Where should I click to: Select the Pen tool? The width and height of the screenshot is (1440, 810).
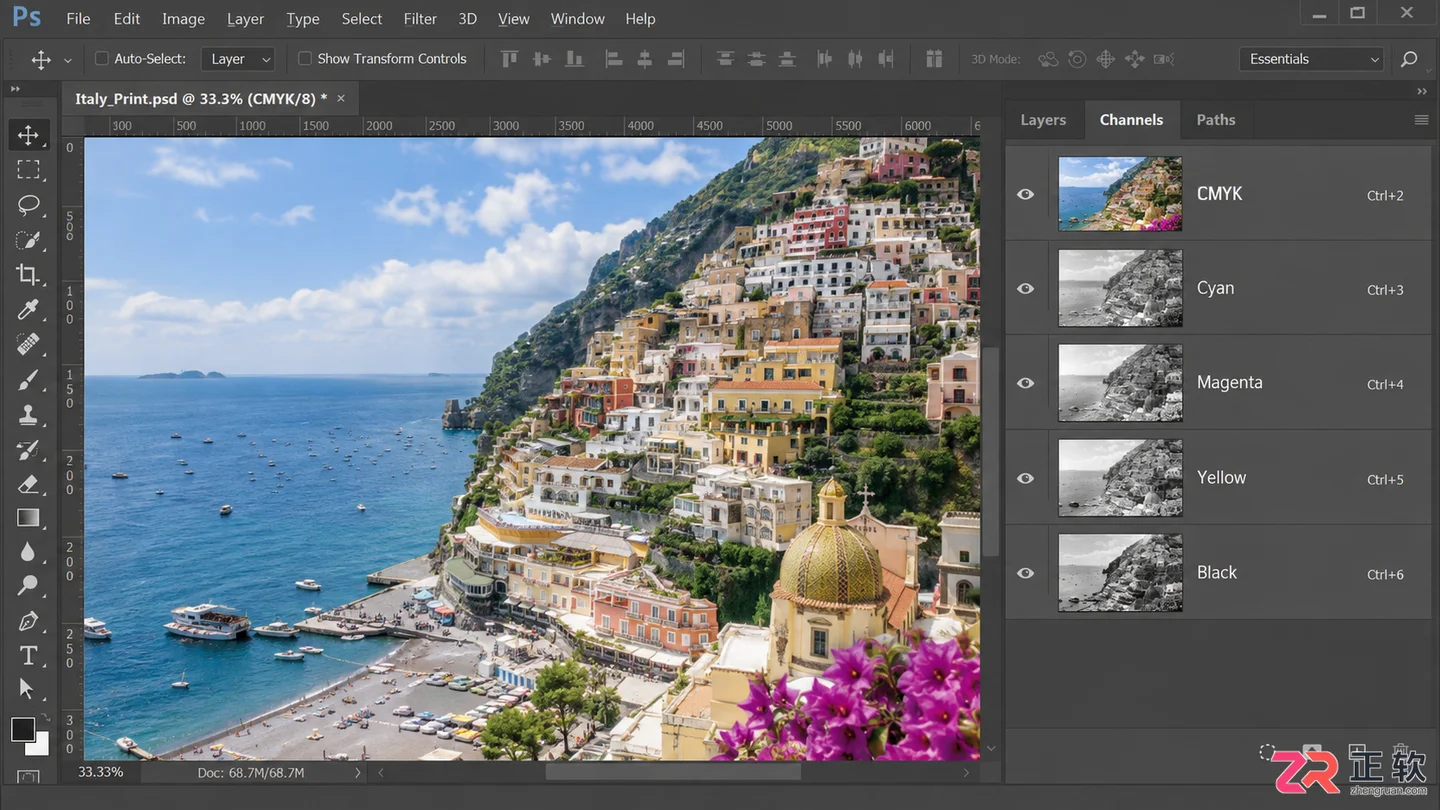(x=28, y=621)
